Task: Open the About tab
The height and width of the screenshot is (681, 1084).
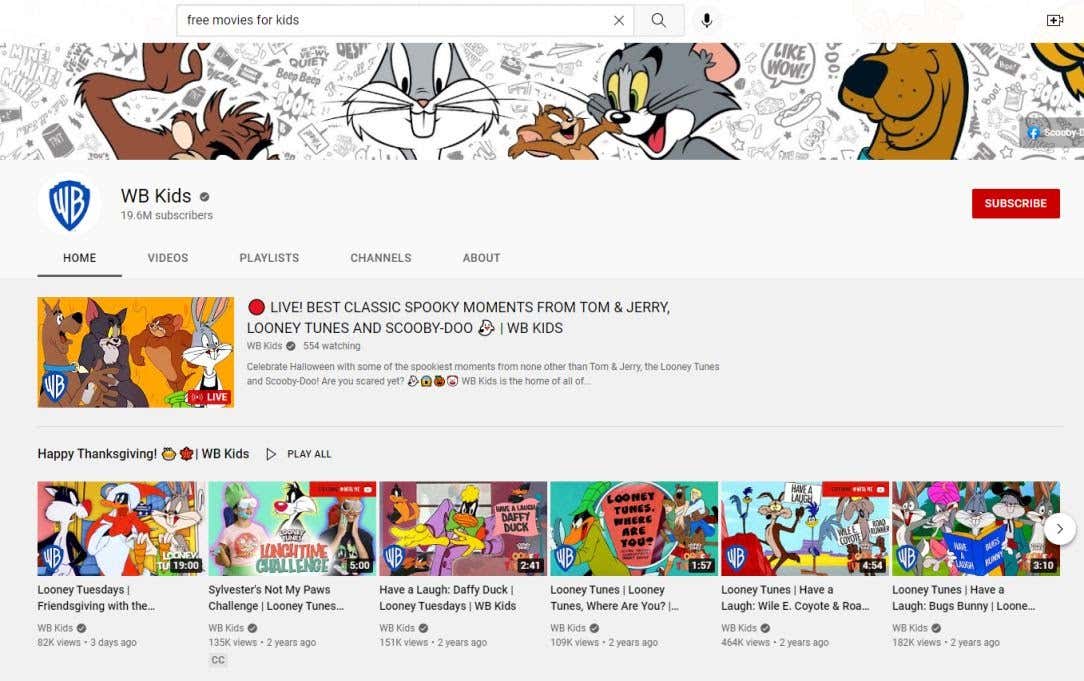Action: tap(481, 258)
